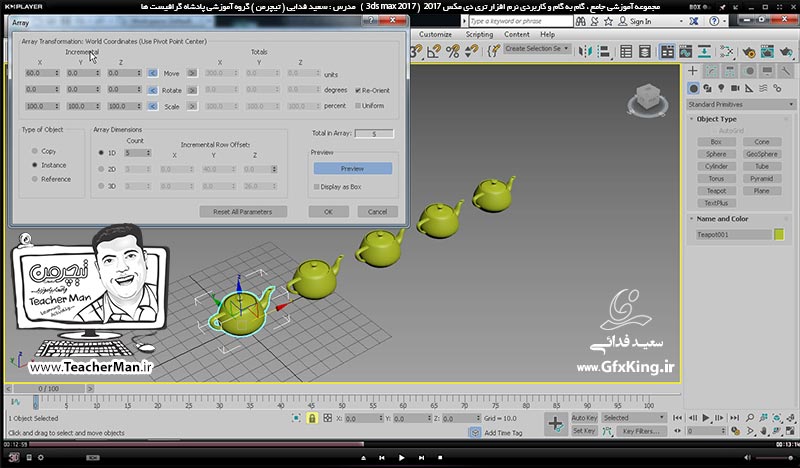Image resolution: width=800 pixels, height=468 pixels.
Task: Click the Teapot primitive button
Action: (716, 191)
